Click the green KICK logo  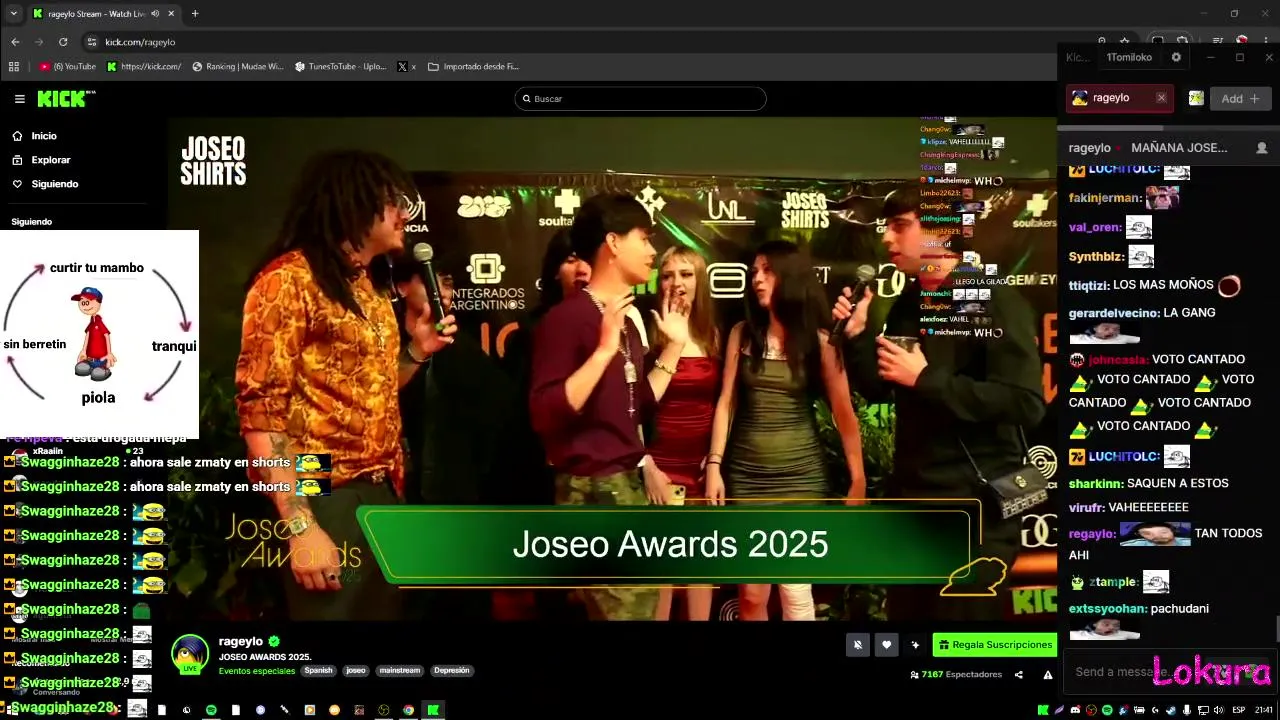(x=65, y=98)
